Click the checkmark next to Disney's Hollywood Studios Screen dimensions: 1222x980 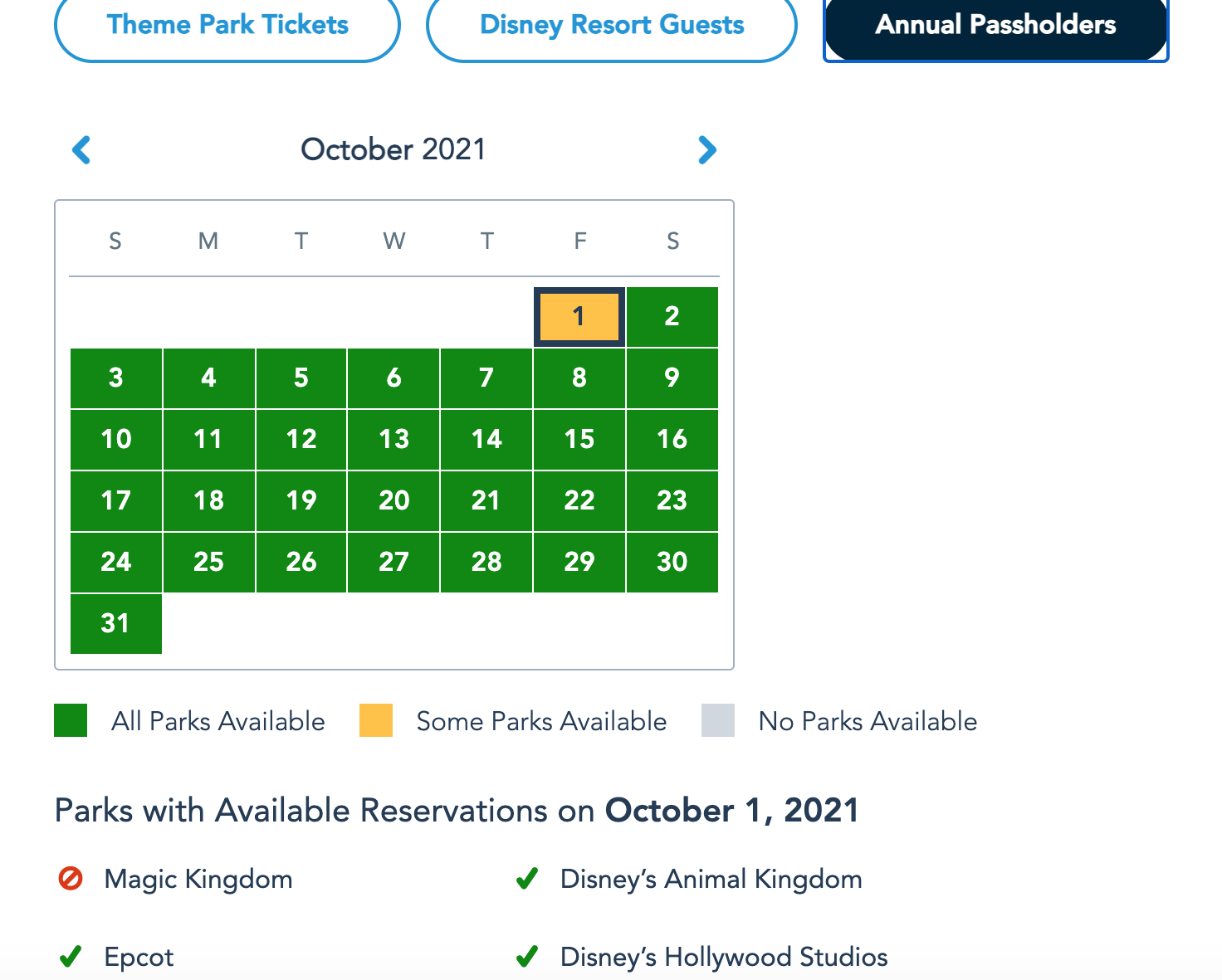click(x=527, y=957)
